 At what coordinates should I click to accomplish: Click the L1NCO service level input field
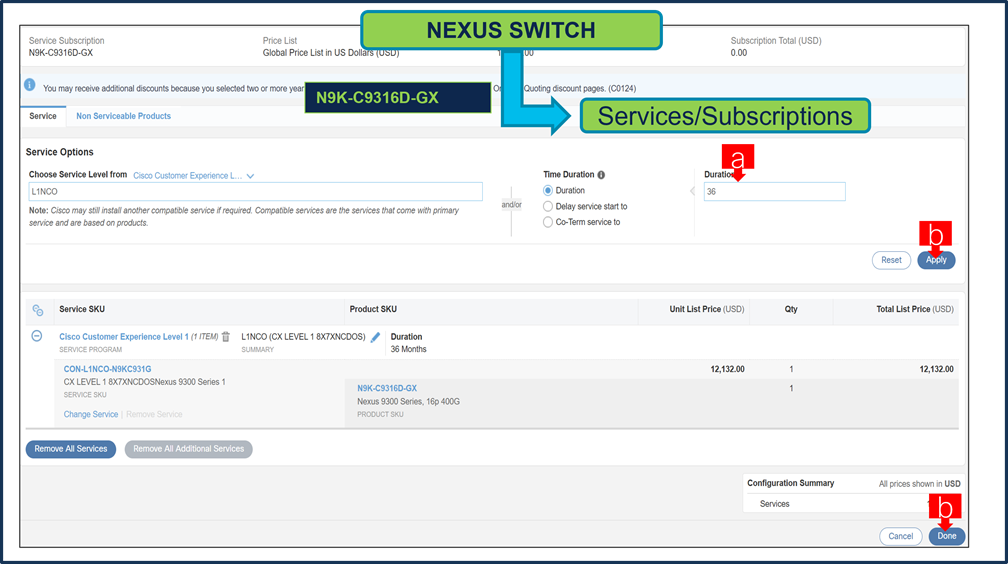pos(255,192)
